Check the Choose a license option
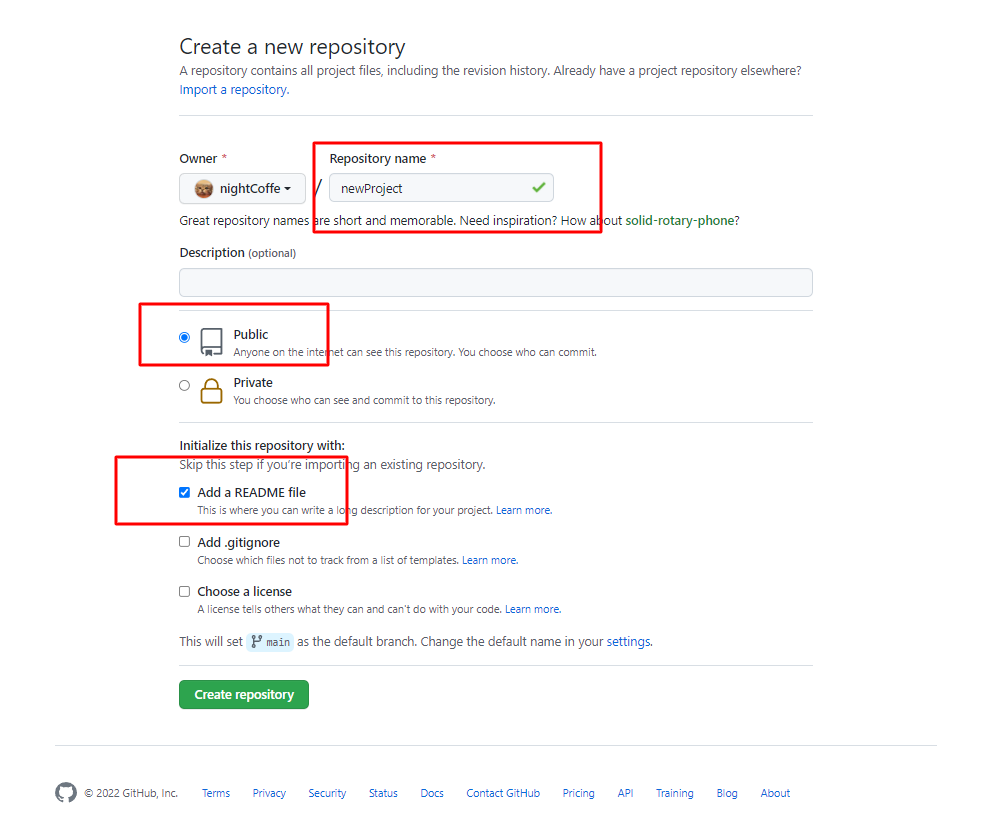1002x836 pixels. point(184,590)
